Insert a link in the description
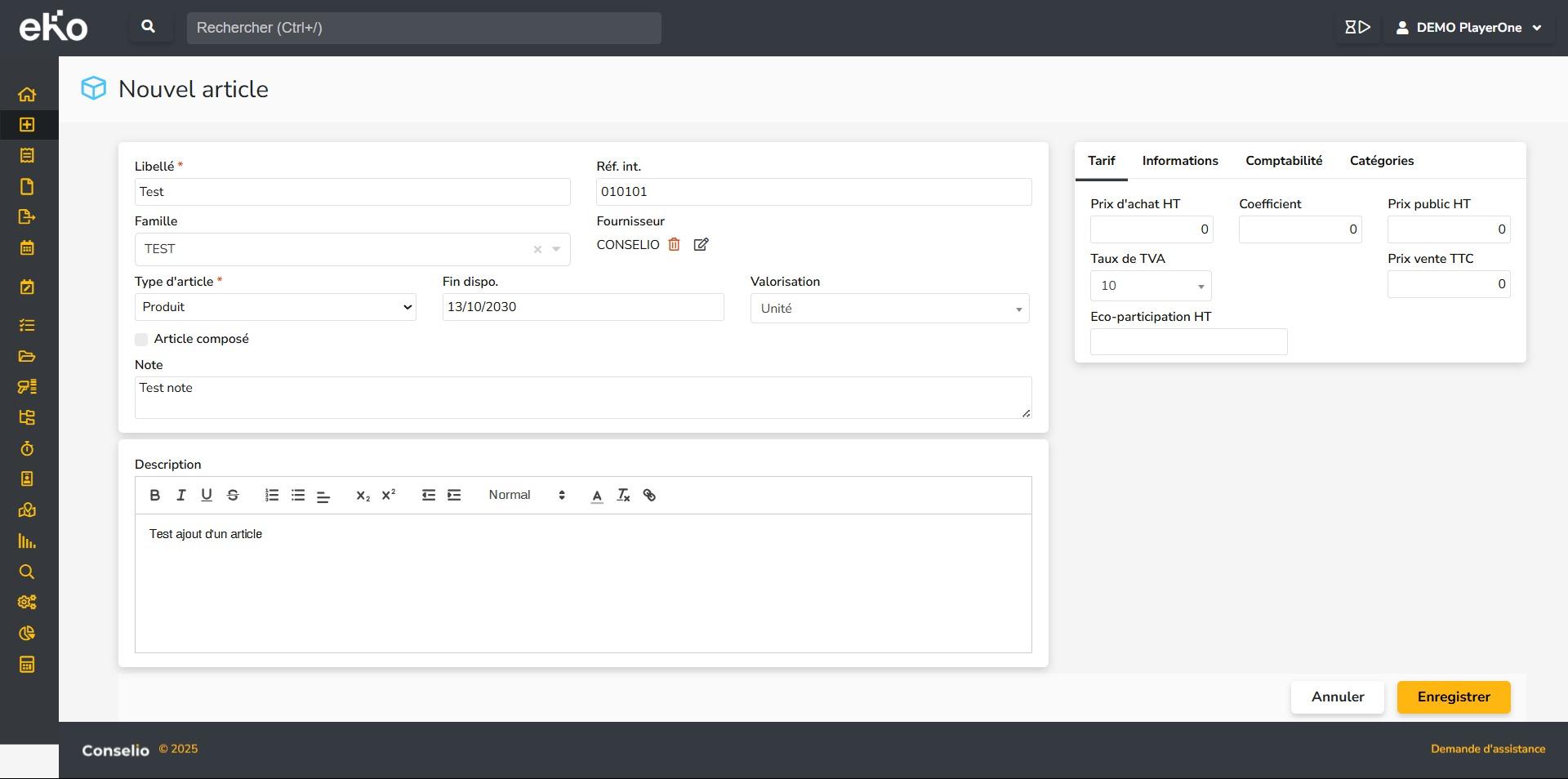Viewport: 1568px width, 779px height. click(649, 495)
